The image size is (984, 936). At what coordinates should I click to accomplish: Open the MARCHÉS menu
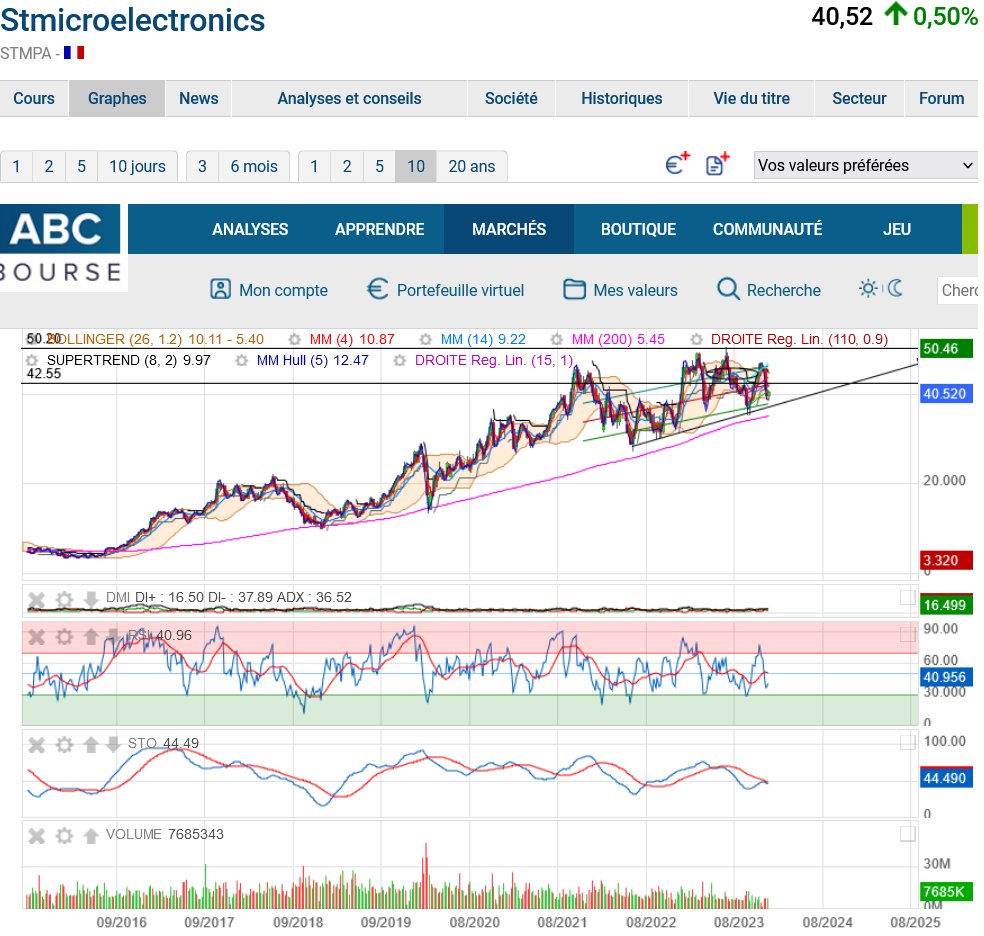click(x=509, y=229)
